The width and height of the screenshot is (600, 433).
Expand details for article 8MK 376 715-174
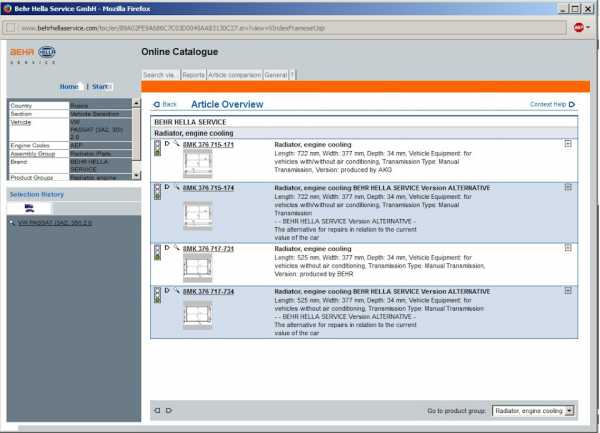(568, 187)
